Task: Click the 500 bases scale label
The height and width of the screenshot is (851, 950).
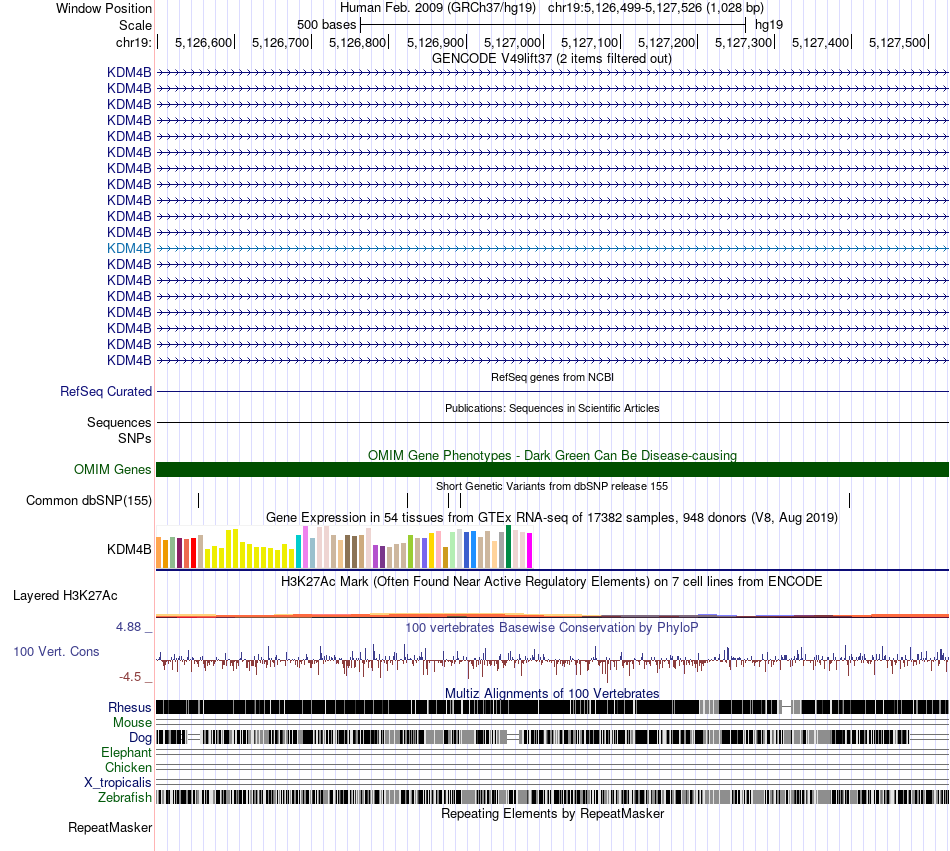Action: click(327, 25)
